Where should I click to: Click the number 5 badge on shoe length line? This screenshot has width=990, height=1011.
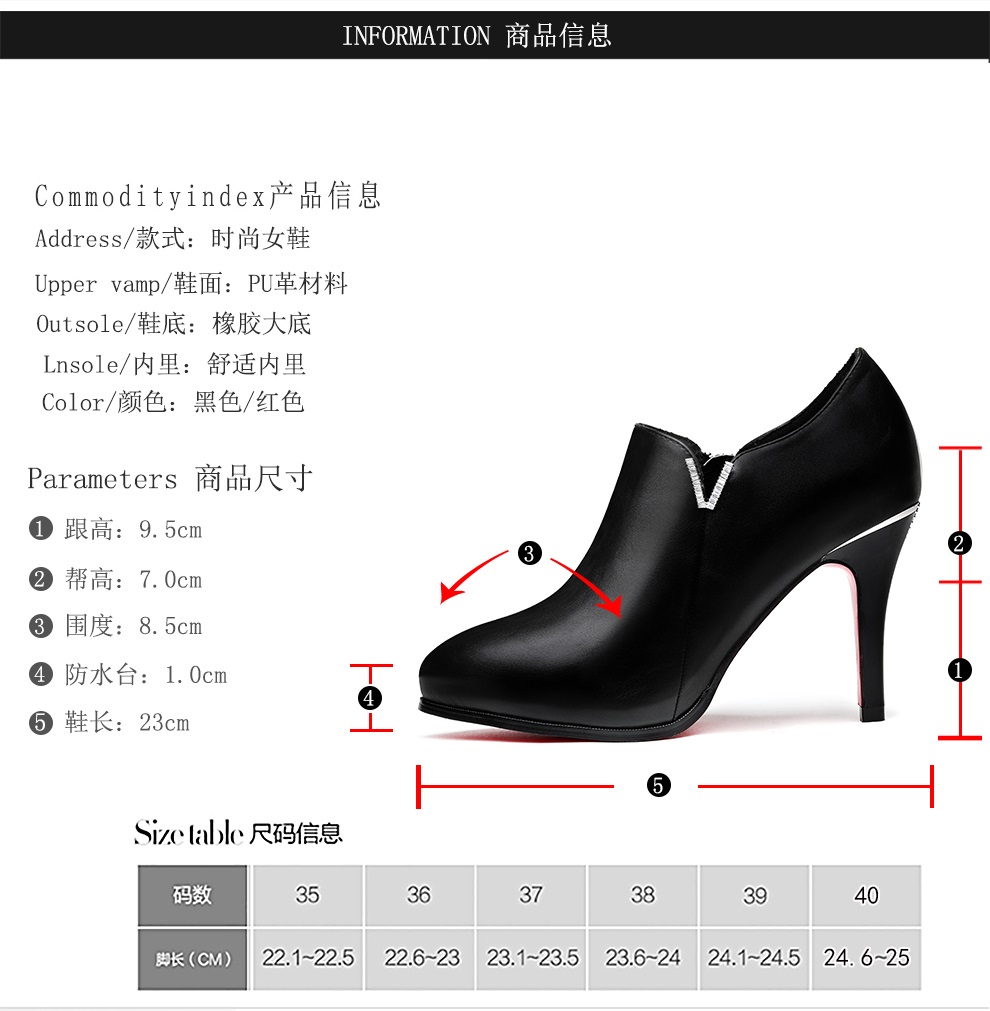tap(658, 785)
